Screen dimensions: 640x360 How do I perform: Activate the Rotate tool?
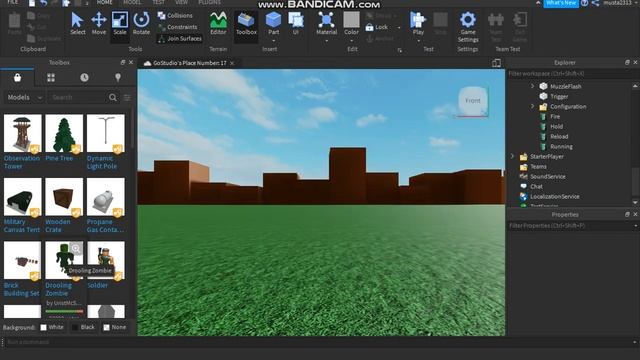click(x=141, y=24)
